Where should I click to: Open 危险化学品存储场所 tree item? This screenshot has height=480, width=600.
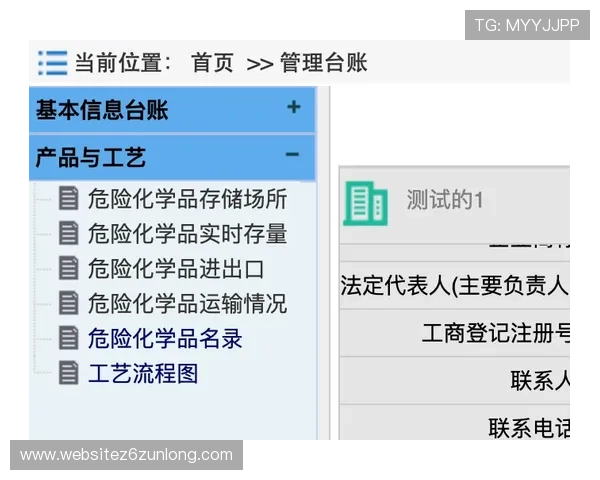pyautogui.click(x=188, y=199)
